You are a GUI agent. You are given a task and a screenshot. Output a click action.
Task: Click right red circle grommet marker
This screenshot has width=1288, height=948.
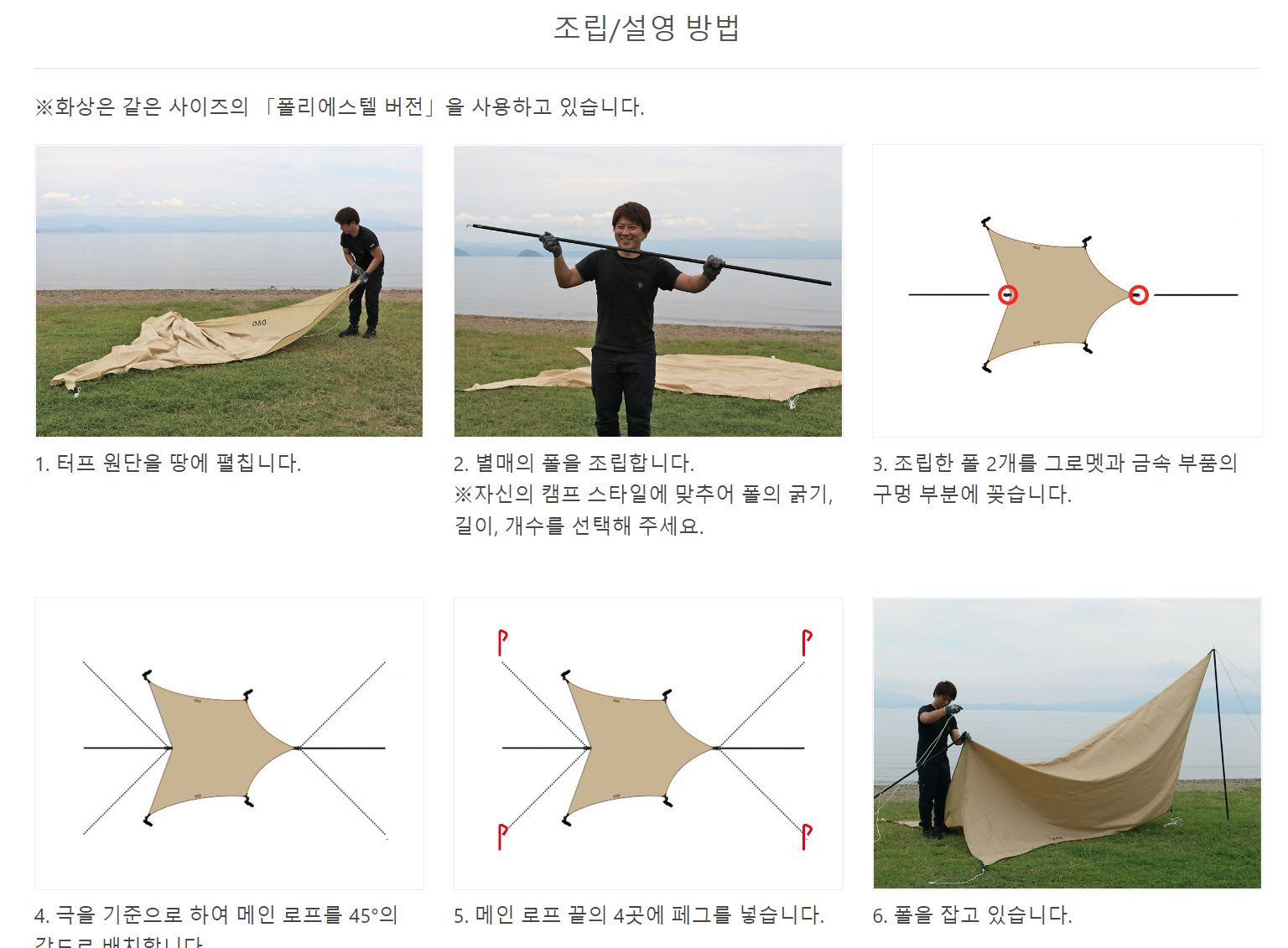click(x=1138, y=294)
